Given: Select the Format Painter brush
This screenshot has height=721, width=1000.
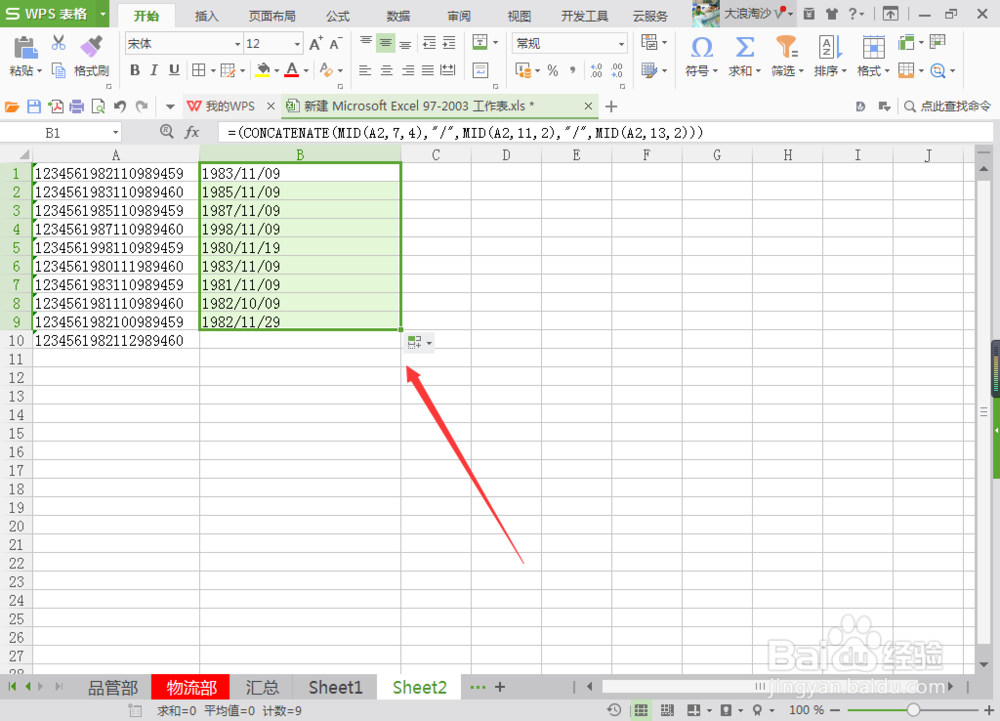Looking at the screenshot, I should pyautogui.click(x=92, y=47).
